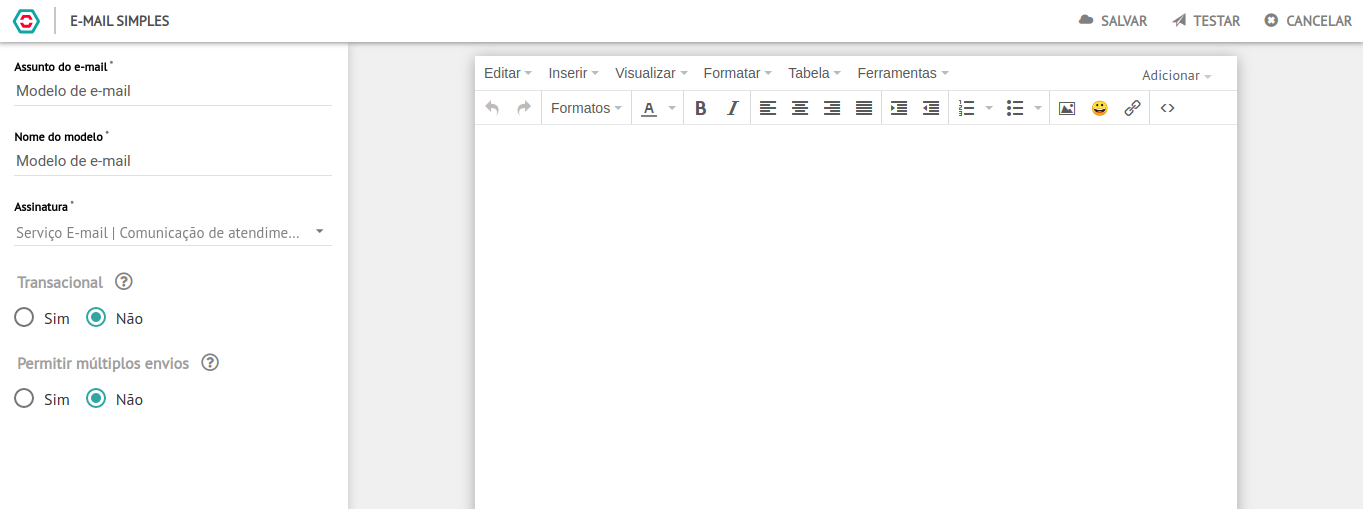1363x509 pixels.
Task: Decrease indent of paragraph
Action: pyautogui.click(x=931, y=108)
